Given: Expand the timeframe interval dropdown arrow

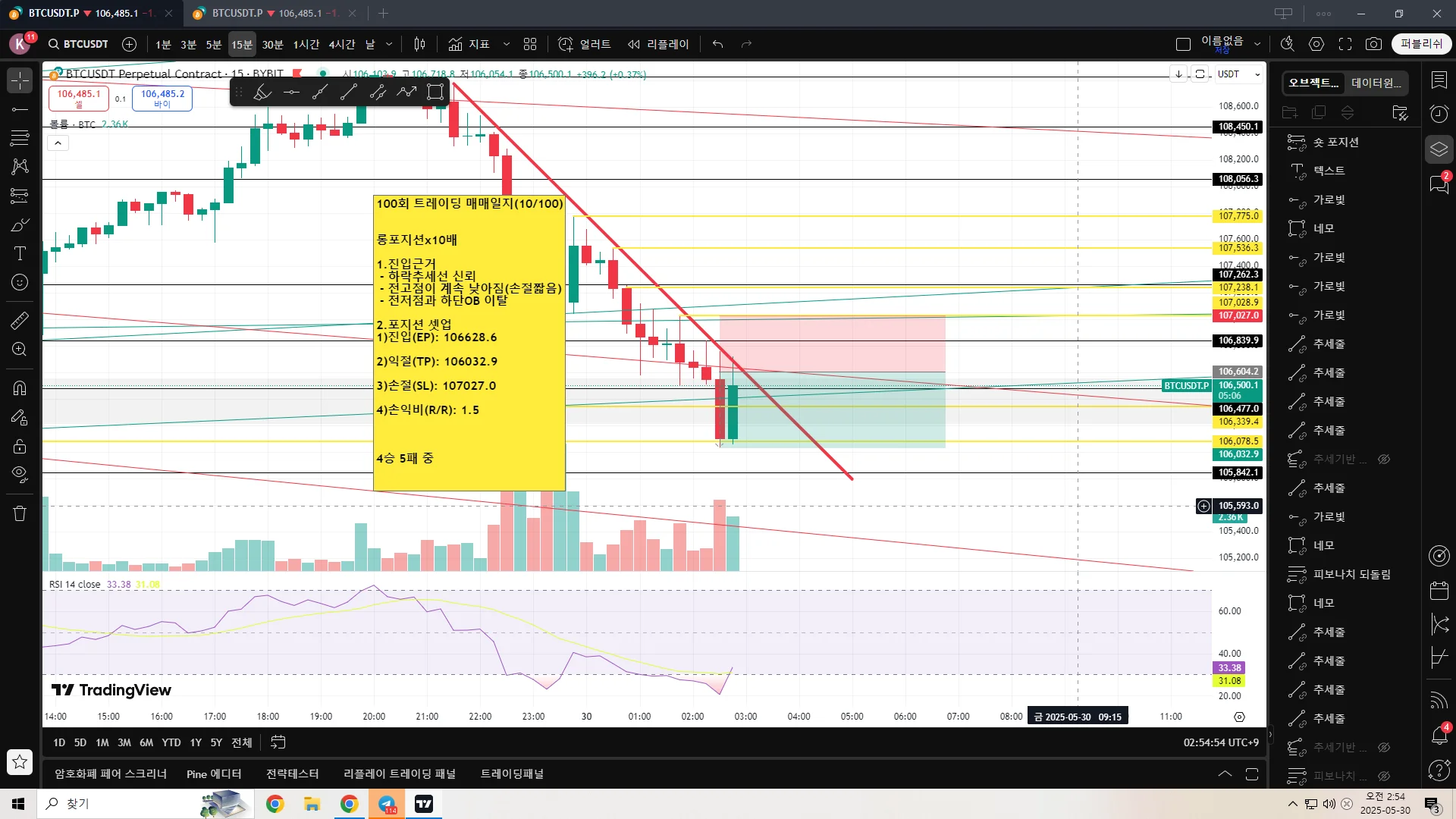Looking at the screenshot, I should 389,44.
